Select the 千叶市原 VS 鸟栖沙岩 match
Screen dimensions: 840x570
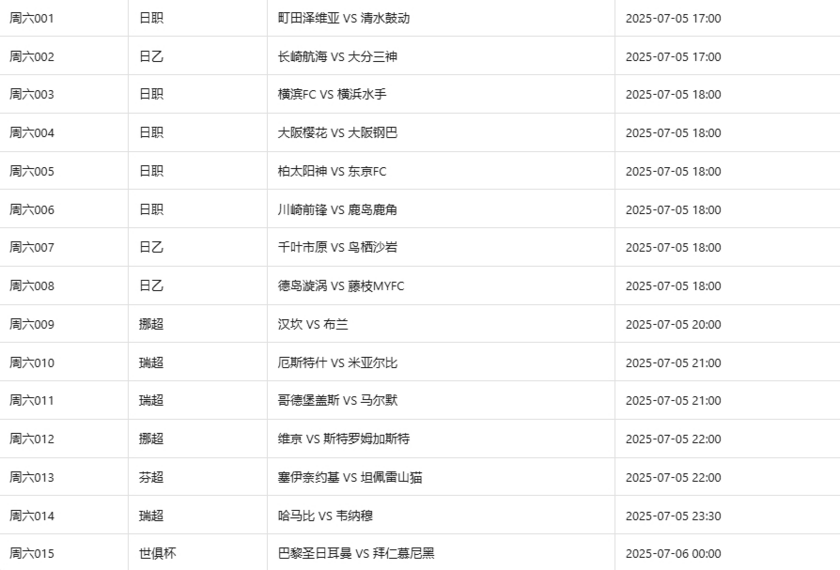click(x=337, y=248)
